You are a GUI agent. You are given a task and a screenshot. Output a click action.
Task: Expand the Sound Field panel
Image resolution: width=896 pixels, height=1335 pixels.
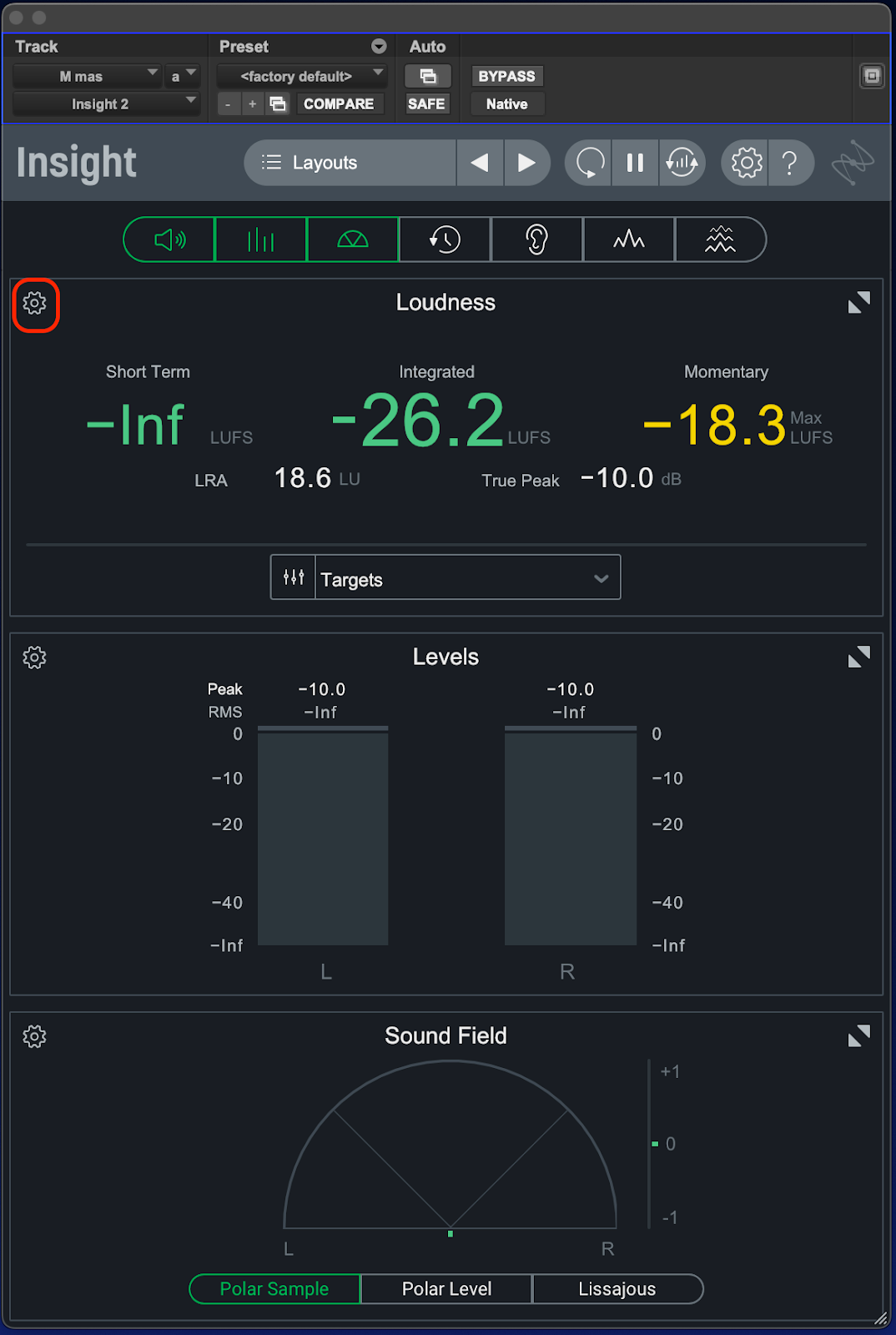click(x=858, y=1035)
